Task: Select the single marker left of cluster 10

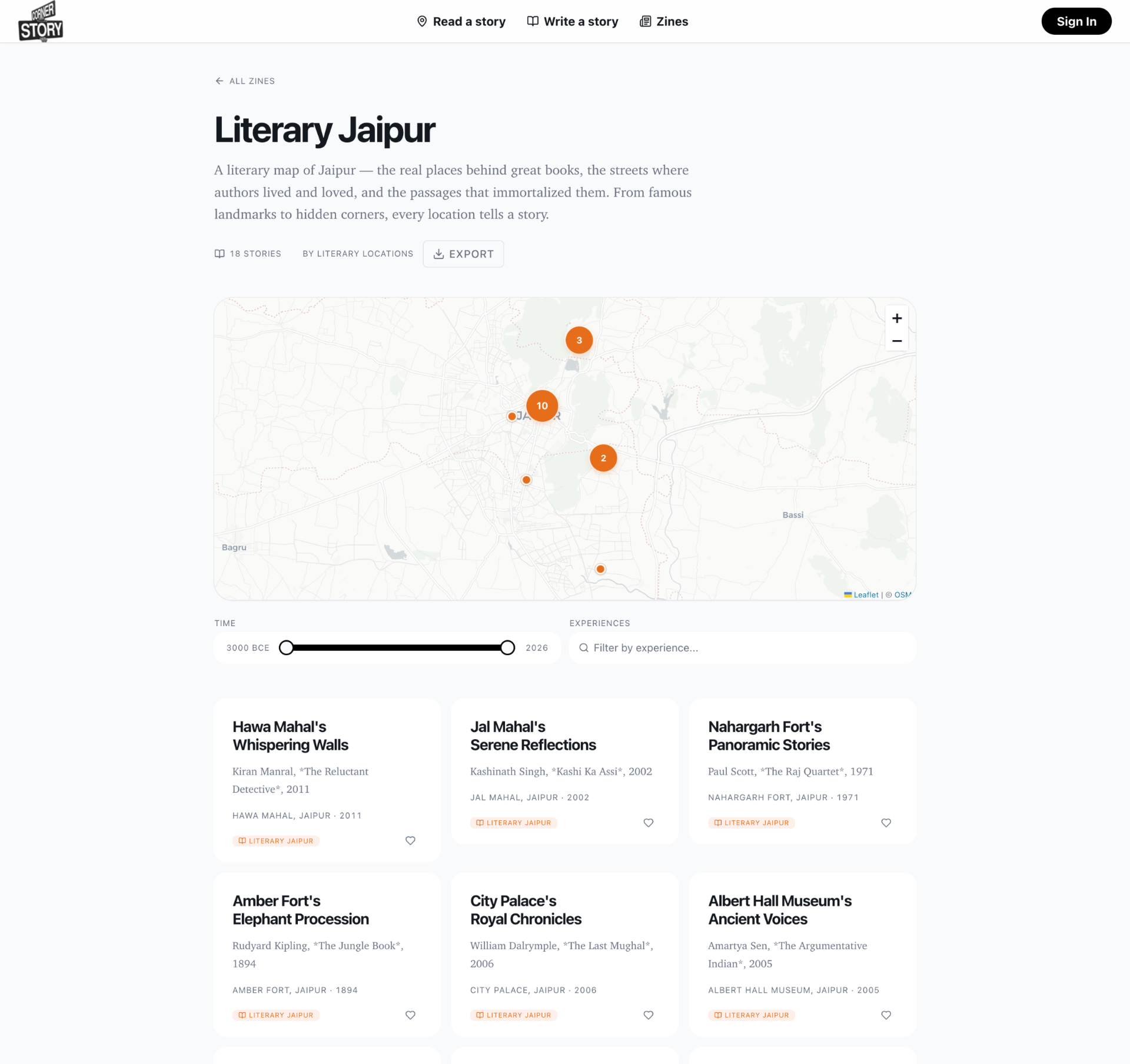Action: [x=512, y=416]
